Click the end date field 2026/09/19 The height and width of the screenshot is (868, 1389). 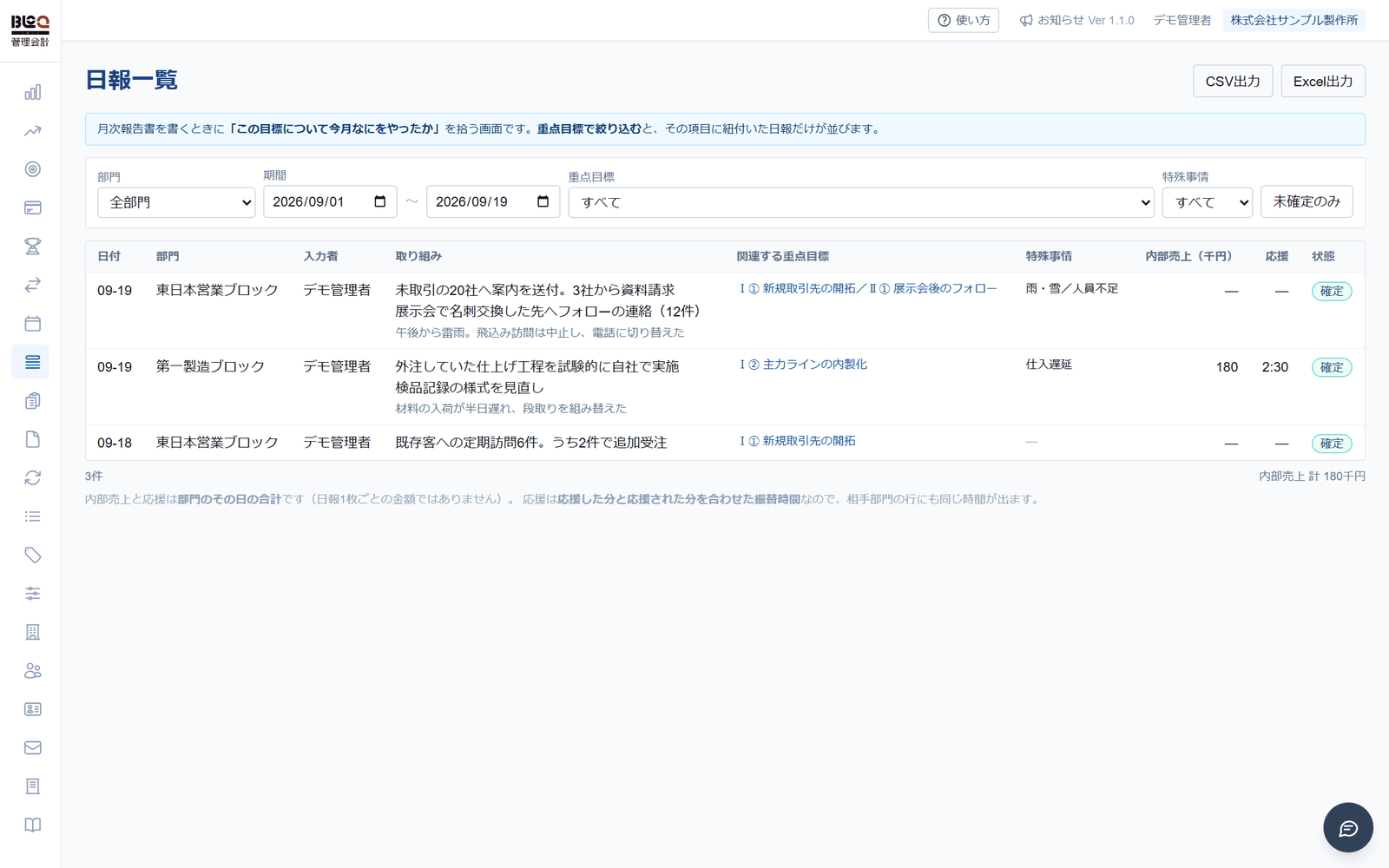(x=493, y=201)
